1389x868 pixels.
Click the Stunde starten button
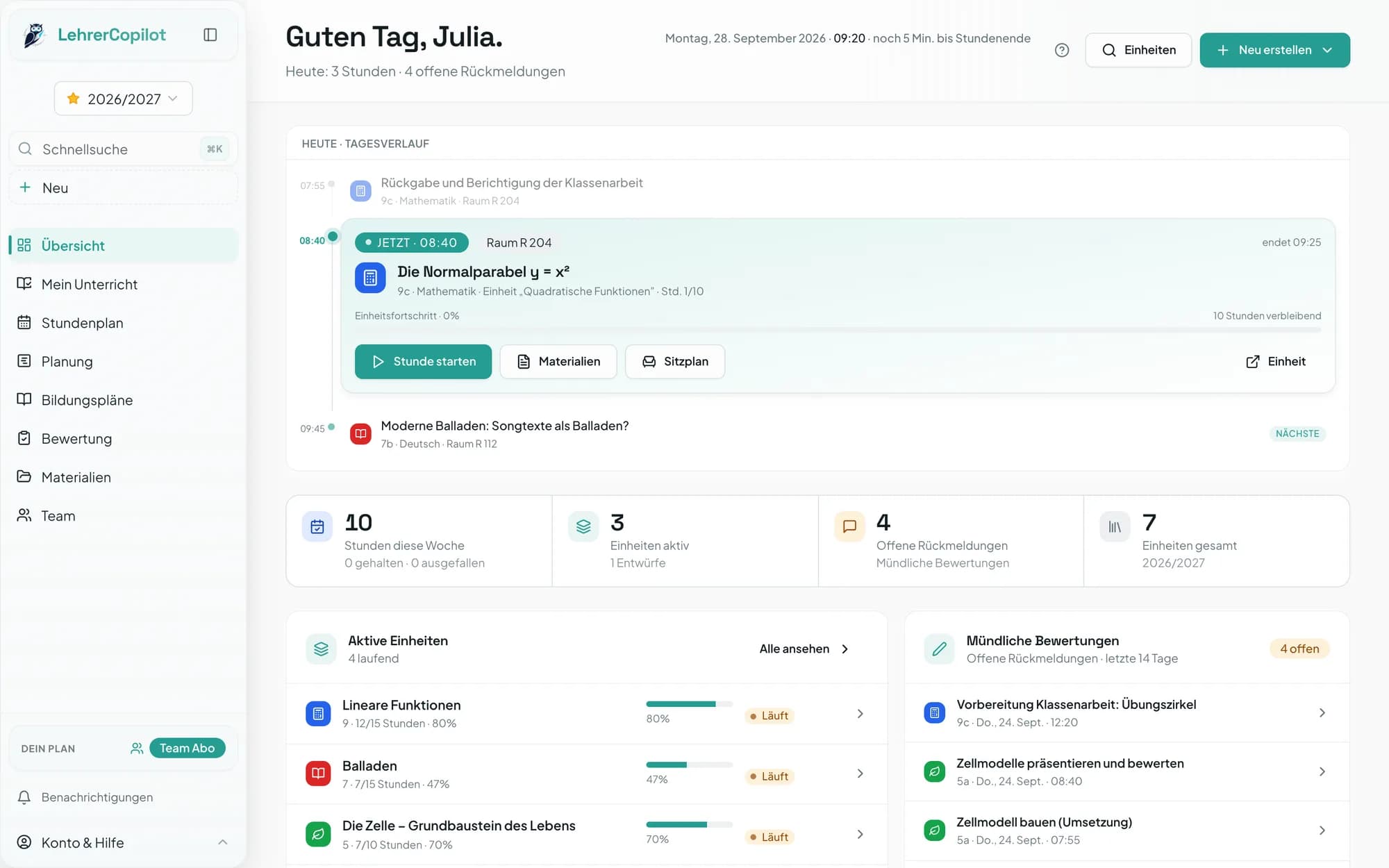(x=423, y=362)
